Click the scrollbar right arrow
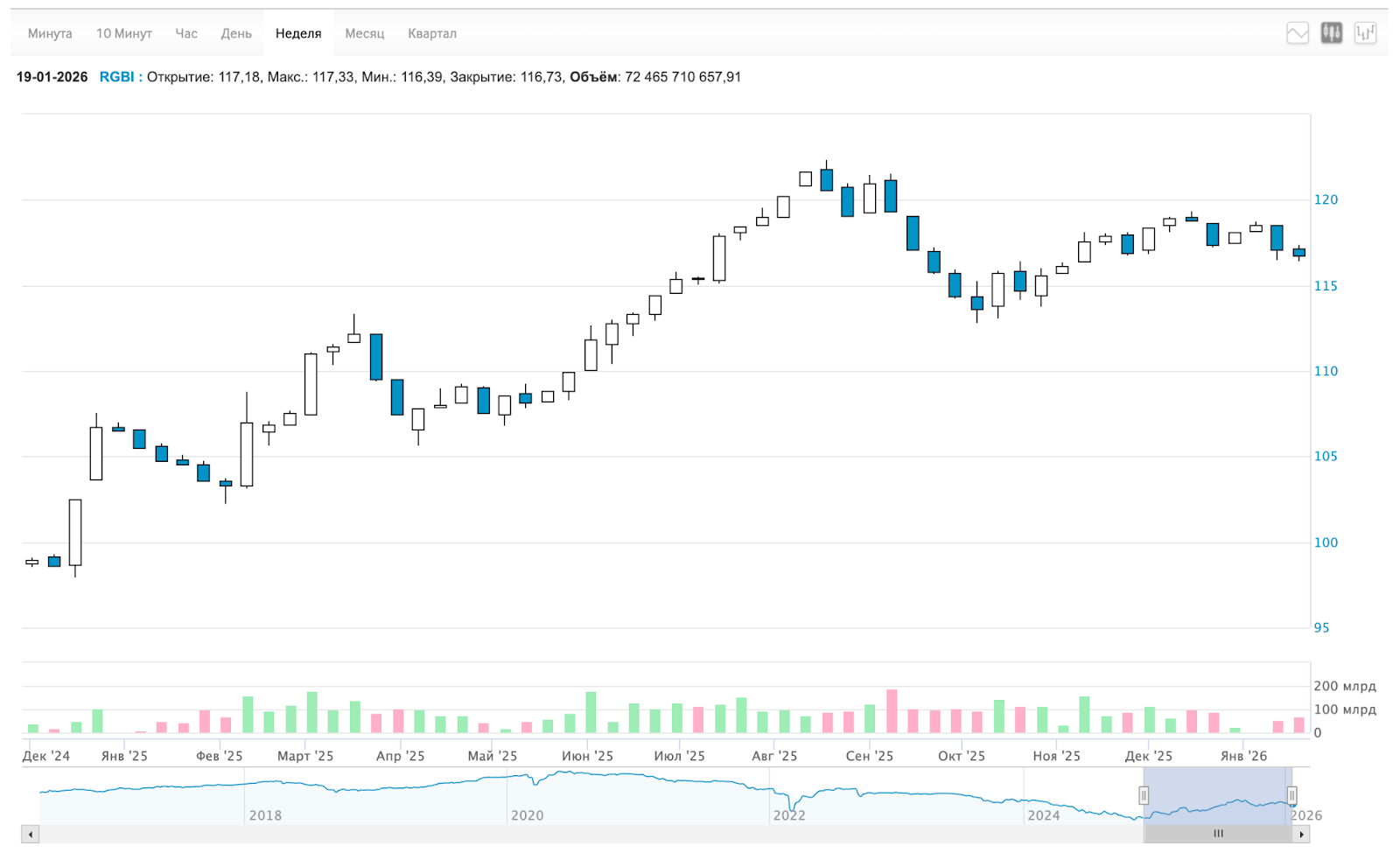 [x=1302, y=835]
